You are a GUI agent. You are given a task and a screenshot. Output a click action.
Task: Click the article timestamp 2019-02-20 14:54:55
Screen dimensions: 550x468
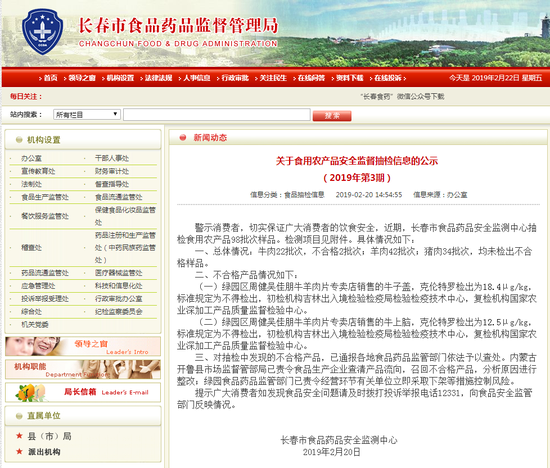[x=369, y=195]
